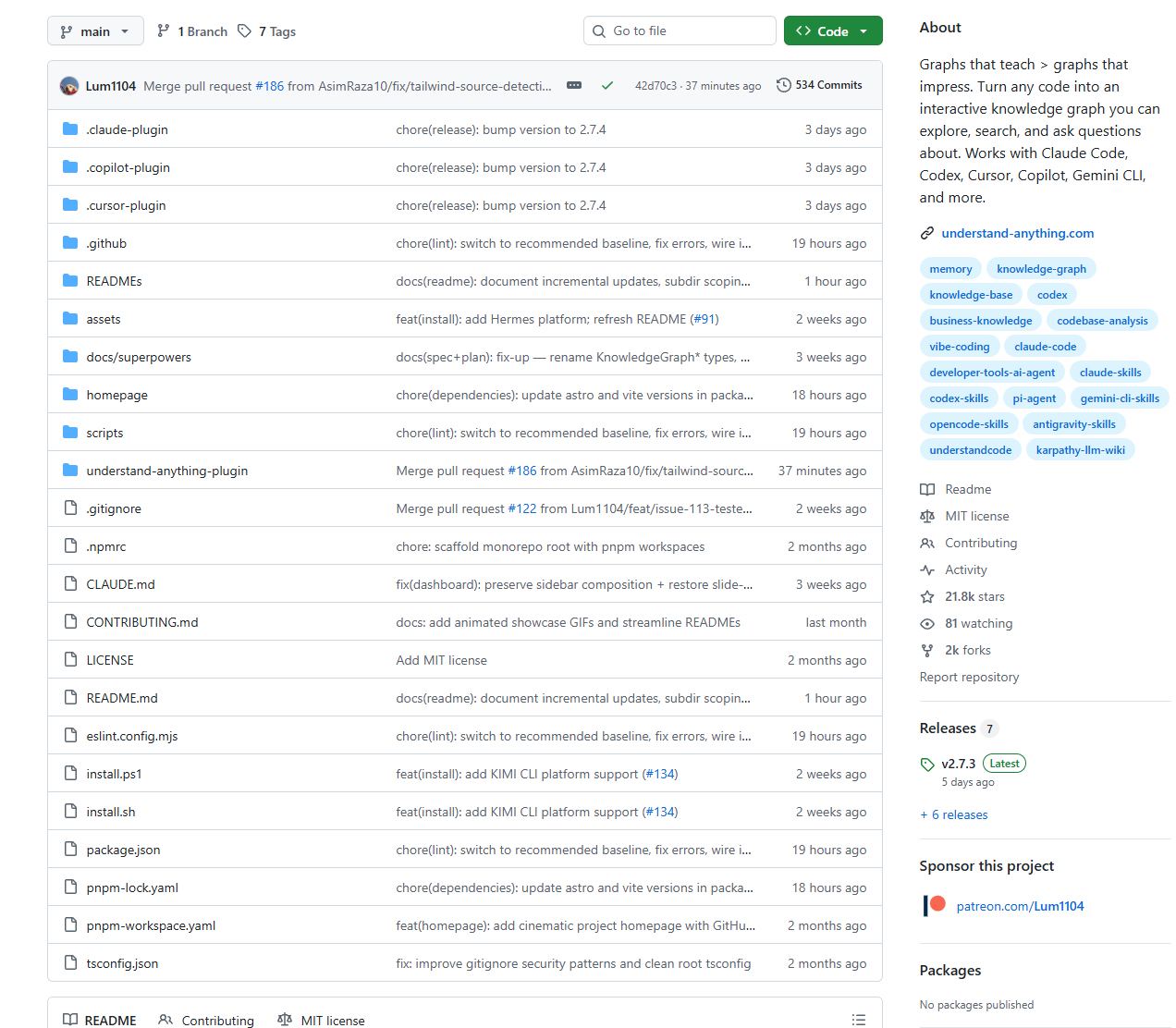Click the pnpm-lock.yaml file icon
The height and width of the screenshot is (1028, 1176).
(x=70, y=887)
